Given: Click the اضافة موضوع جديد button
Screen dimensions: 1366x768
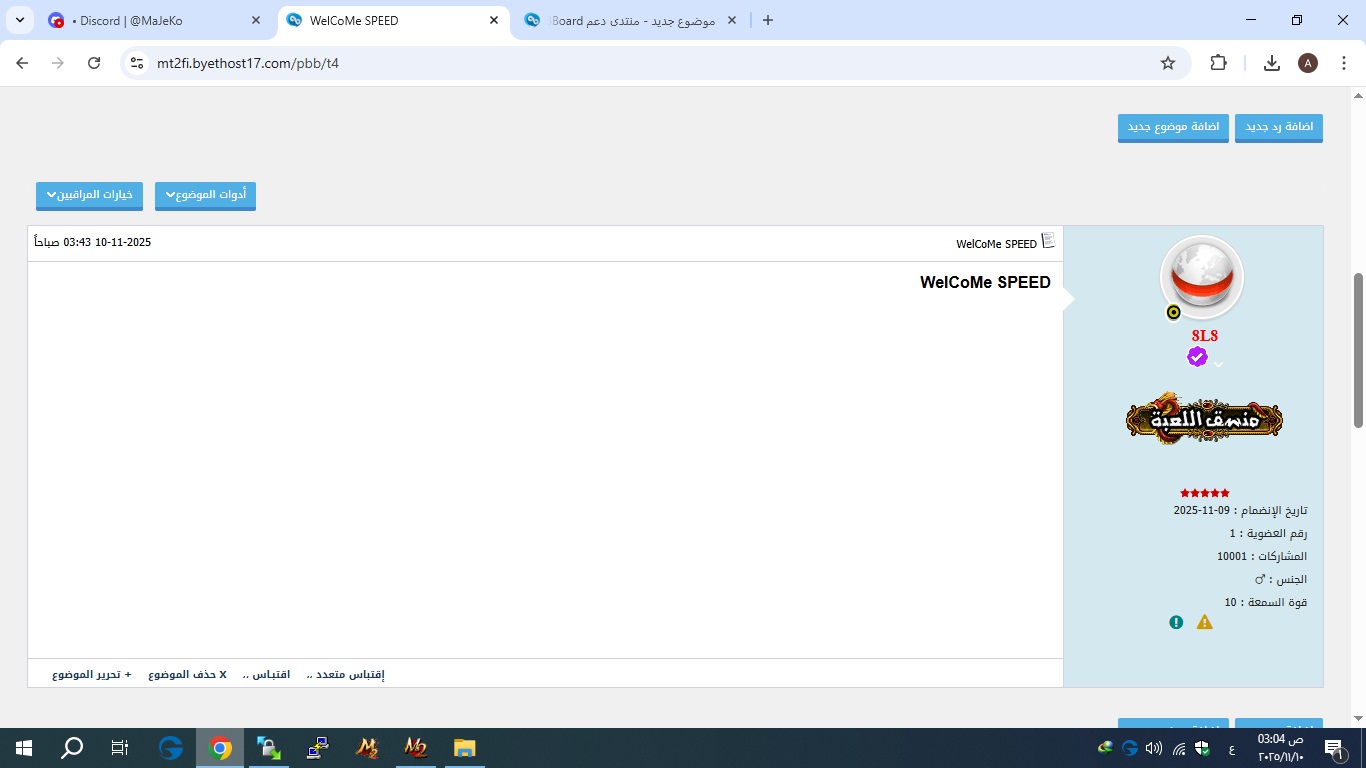Looking at the screenshot, I should [1173, 127].
